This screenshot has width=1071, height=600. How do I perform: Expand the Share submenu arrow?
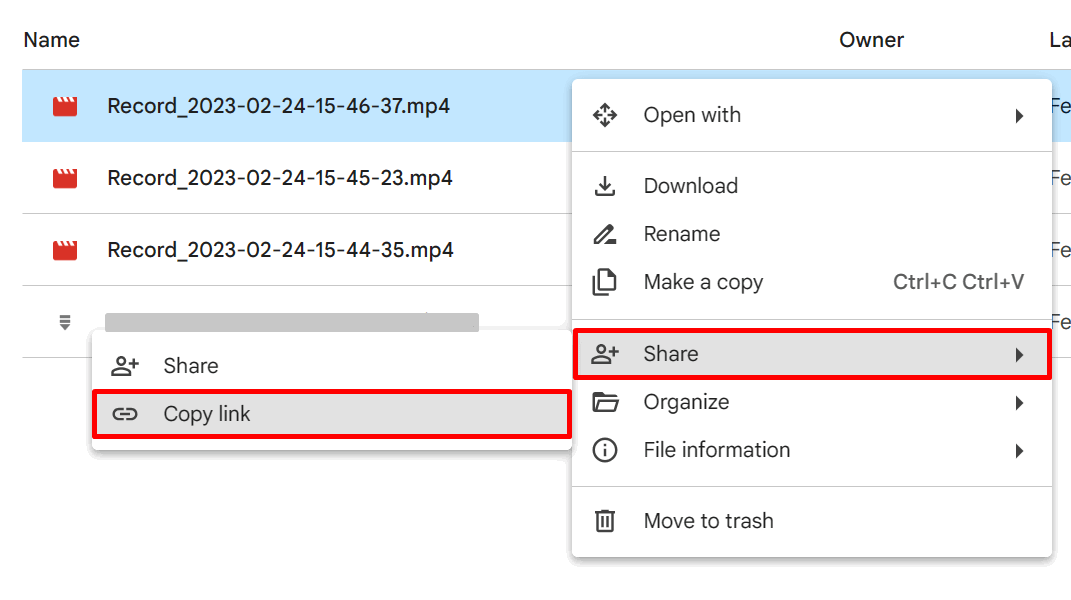[1021, 353]
